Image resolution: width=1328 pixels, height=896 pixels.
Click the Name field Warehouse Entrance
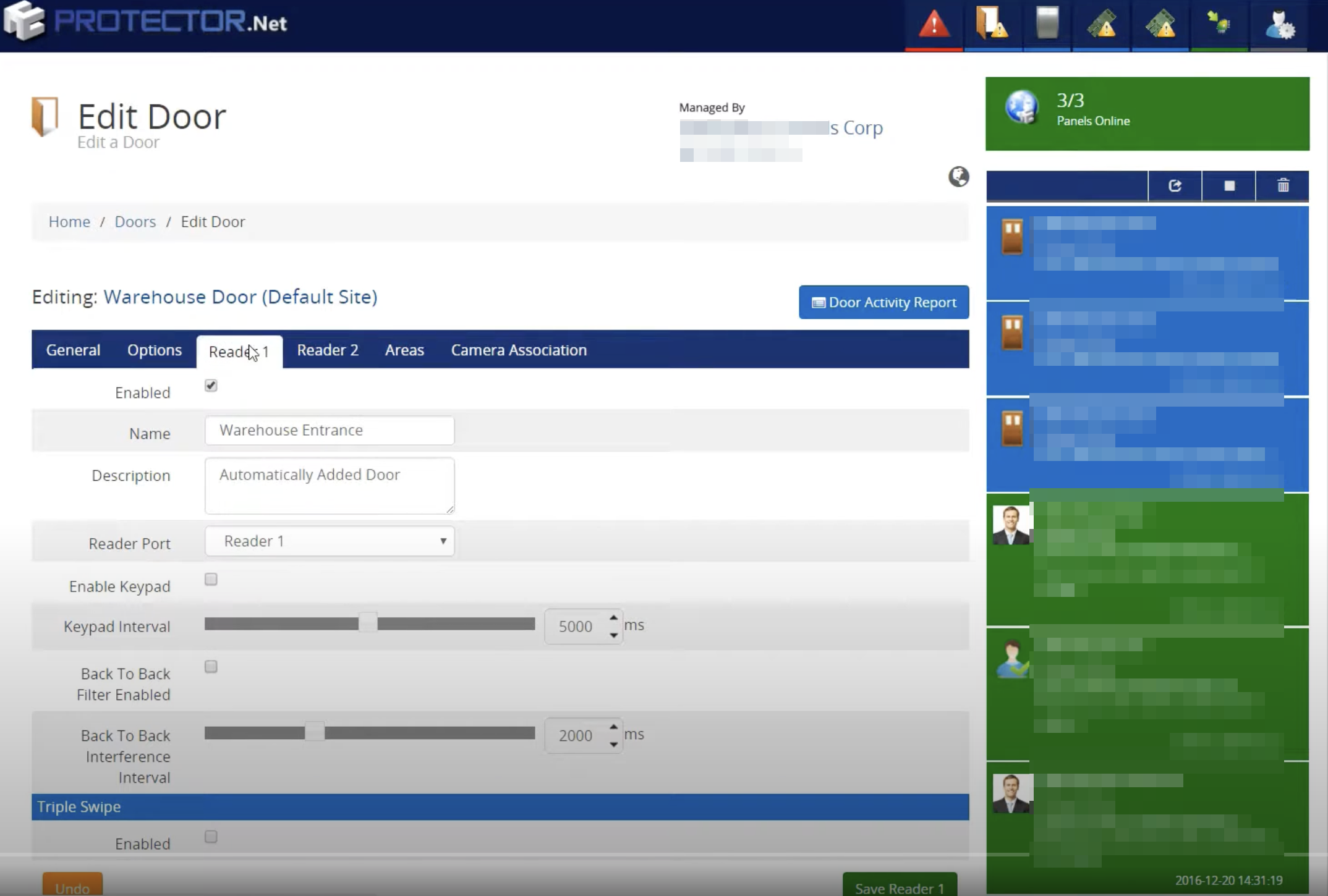330,431
